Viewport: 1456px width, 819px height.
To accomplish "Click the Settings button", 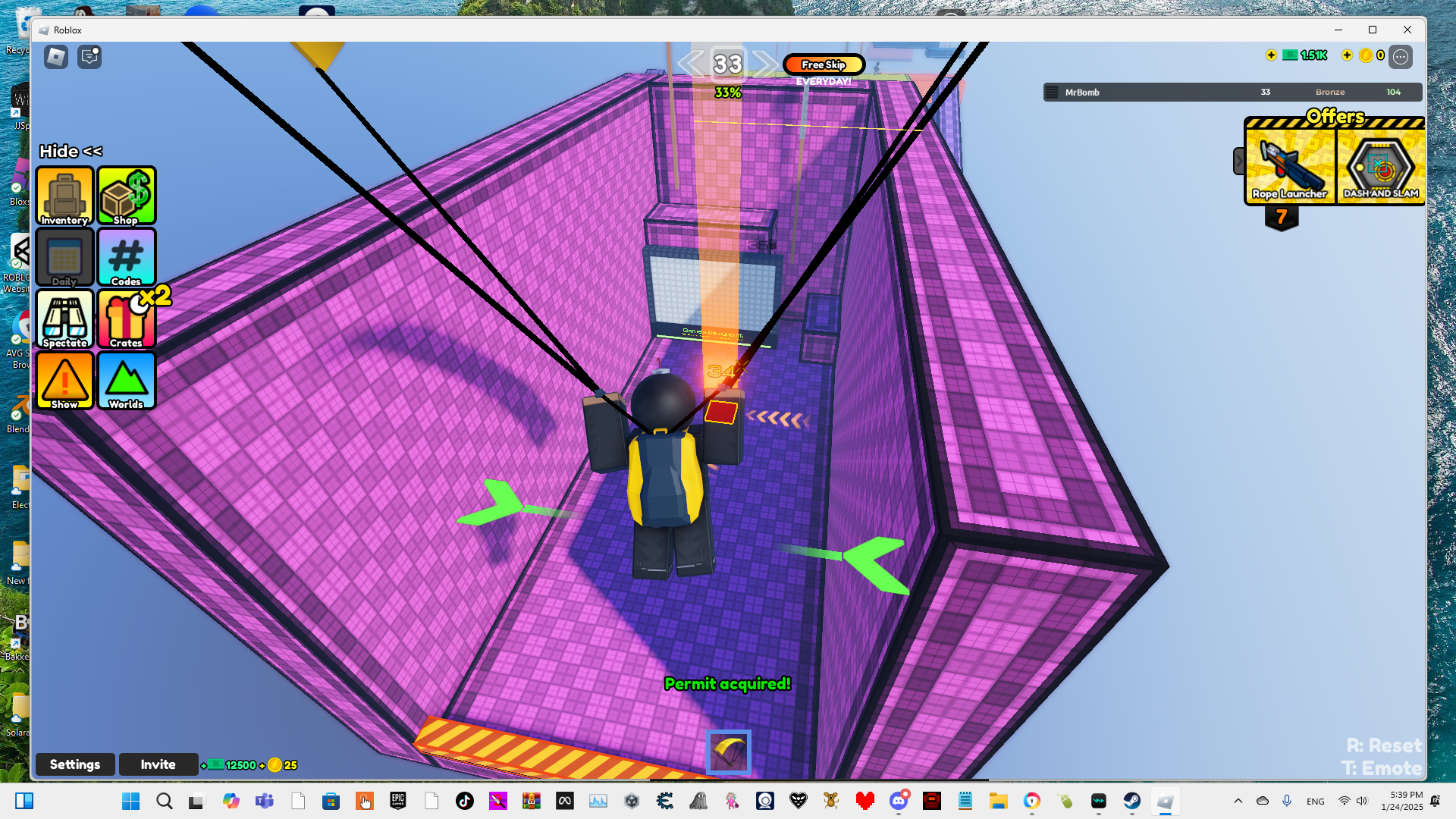I will click(75, 764).
